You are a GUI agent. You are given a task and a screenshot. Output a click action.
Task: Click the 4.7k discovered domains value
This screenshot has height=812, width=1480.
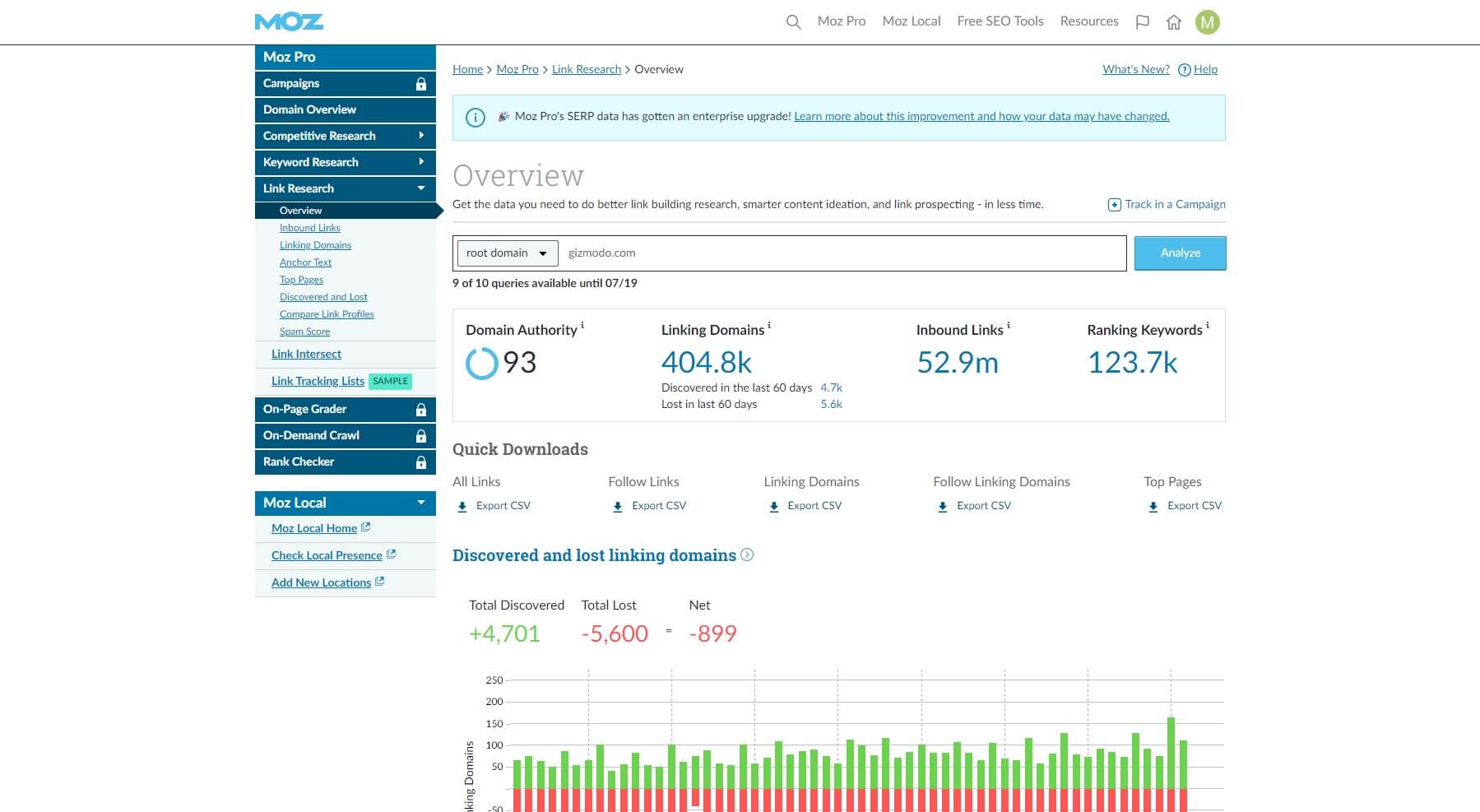click(831, 387)
